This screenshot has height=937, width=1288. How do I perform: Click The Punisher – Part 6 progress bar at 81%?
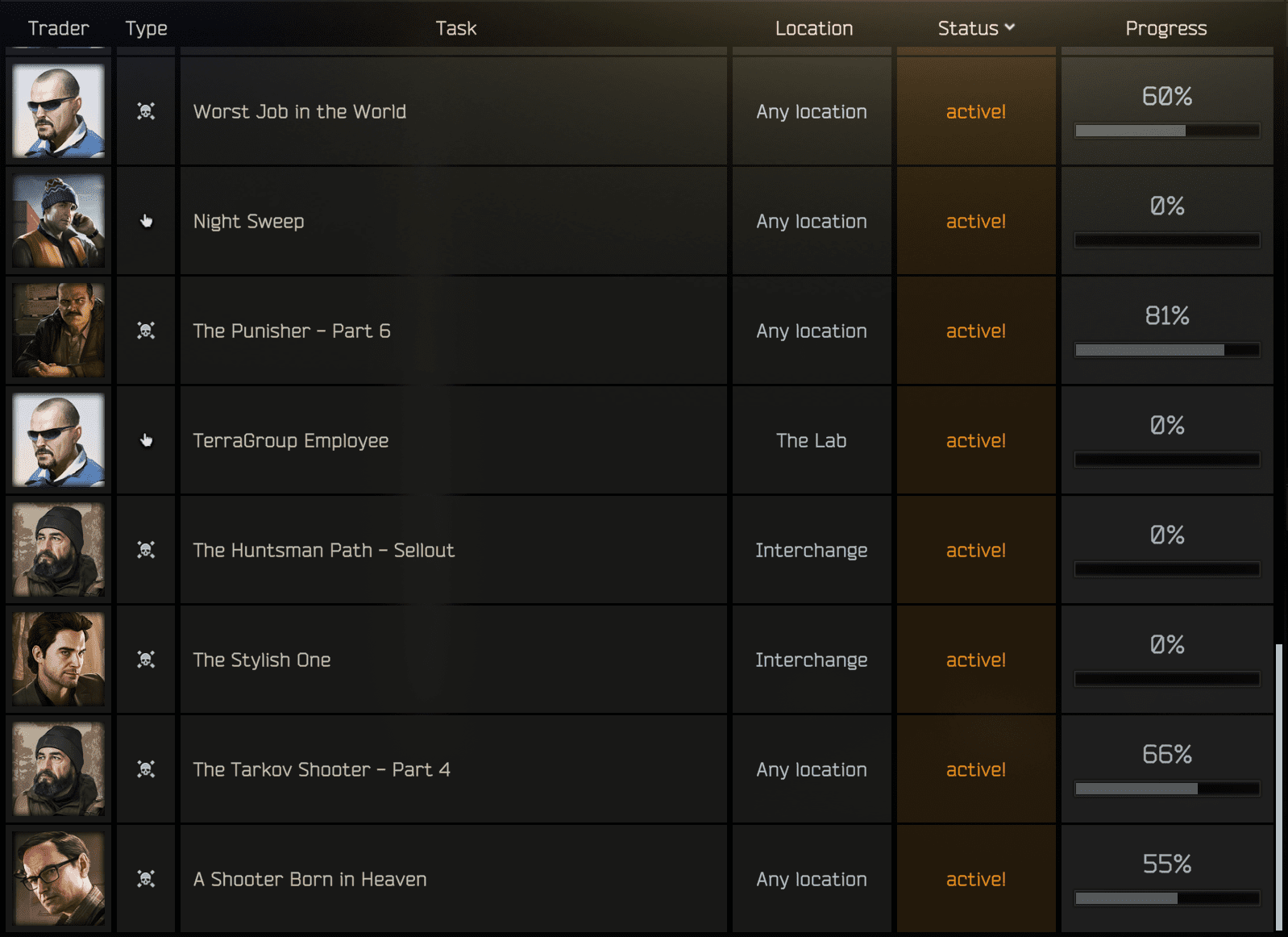[x=1166, y=350]
